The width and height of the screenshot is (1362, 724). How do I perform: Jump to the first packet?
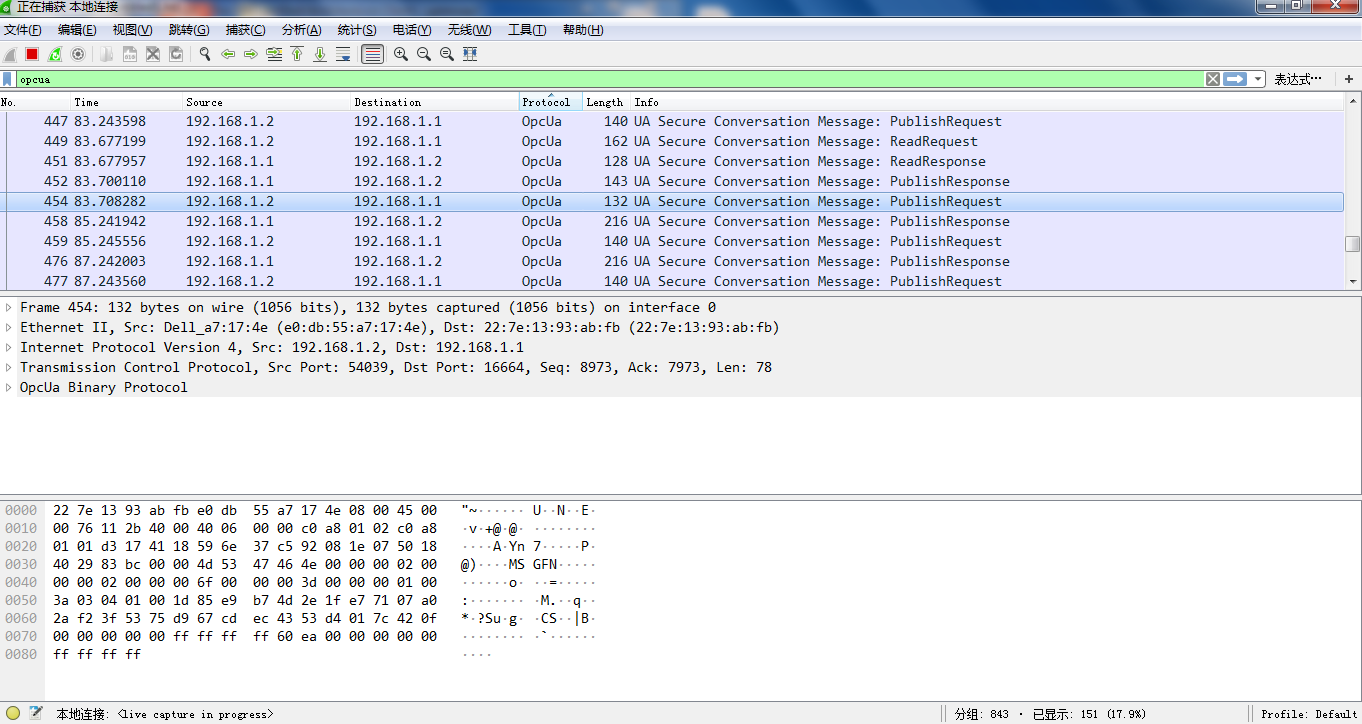click(x=297, y=54)
